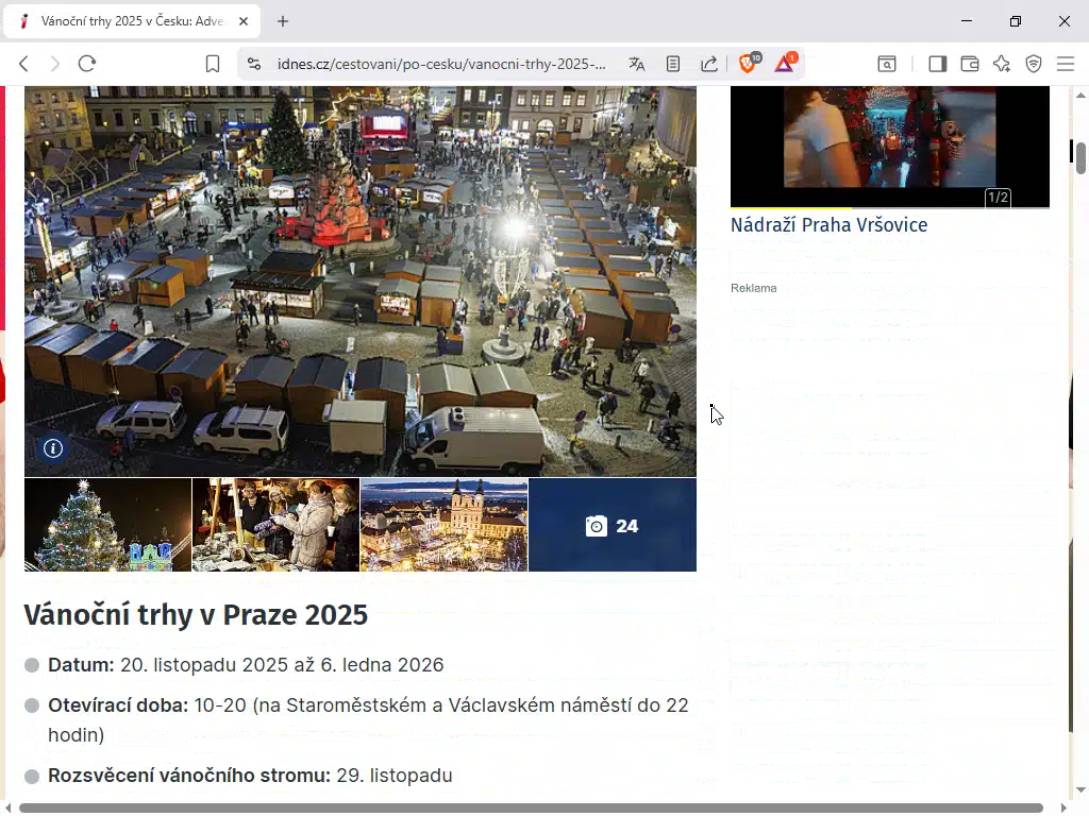Viewport: 1089px width, 816px height.
Task: Open the Brave Rewards triangle icon
Action: click(x=785, y=64)
